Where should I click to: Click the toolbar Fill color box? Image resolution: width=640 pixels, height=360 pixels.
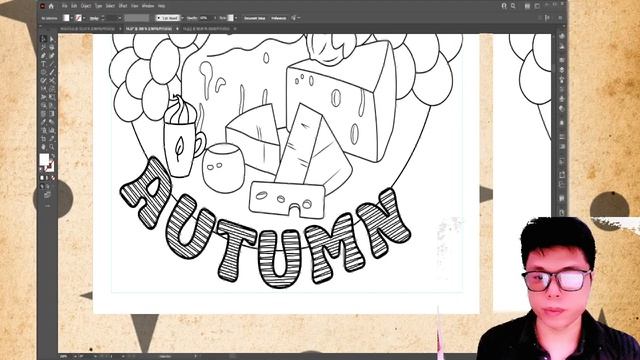coord(44,159)
